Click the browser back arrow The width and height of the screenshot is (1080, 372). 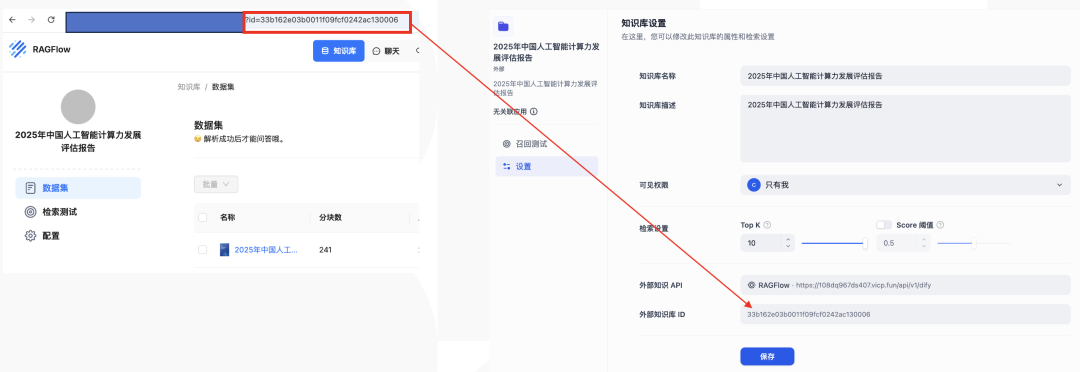pyautogui.click(x=12, y=20)
